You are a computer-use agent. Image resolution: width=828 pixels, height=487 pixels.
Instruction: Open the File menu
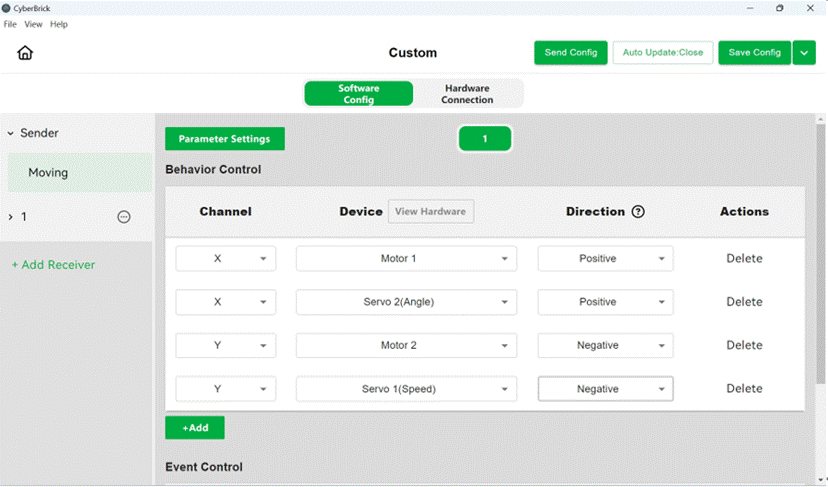tap(10, 24)
